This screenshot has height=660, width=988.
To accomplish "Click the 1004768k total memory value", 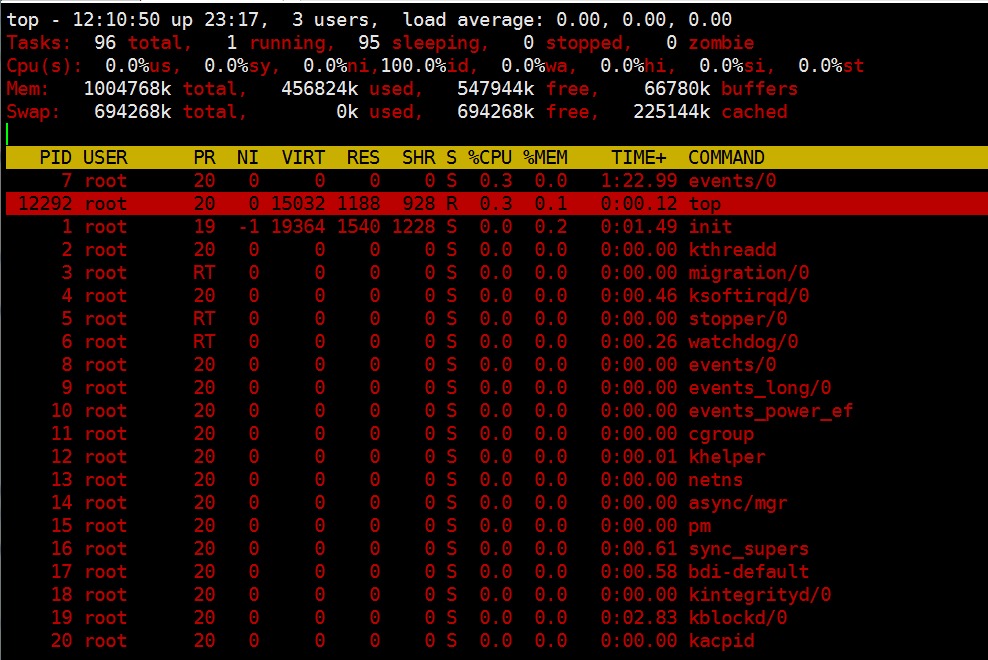I will tap(127, 89).
